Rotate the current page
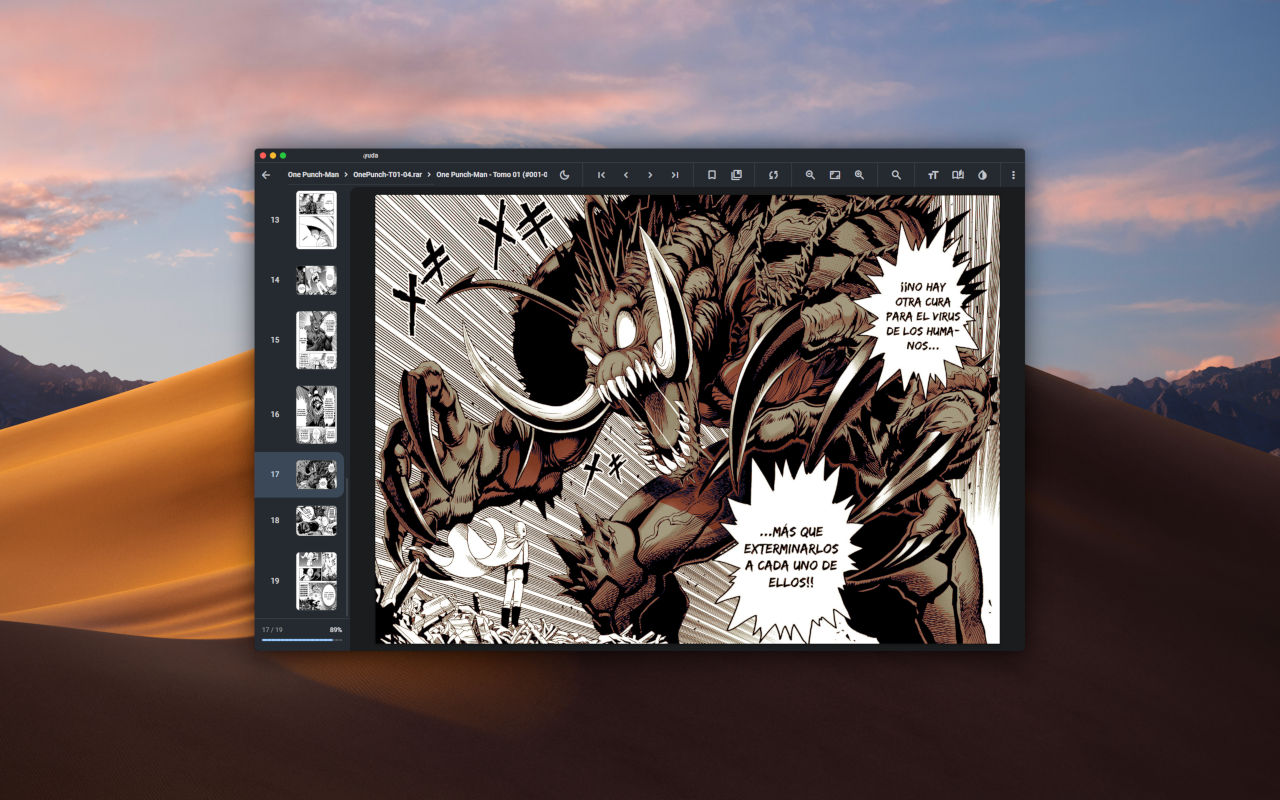Screen dimensions: 1280x800 (x=772, y=174)
